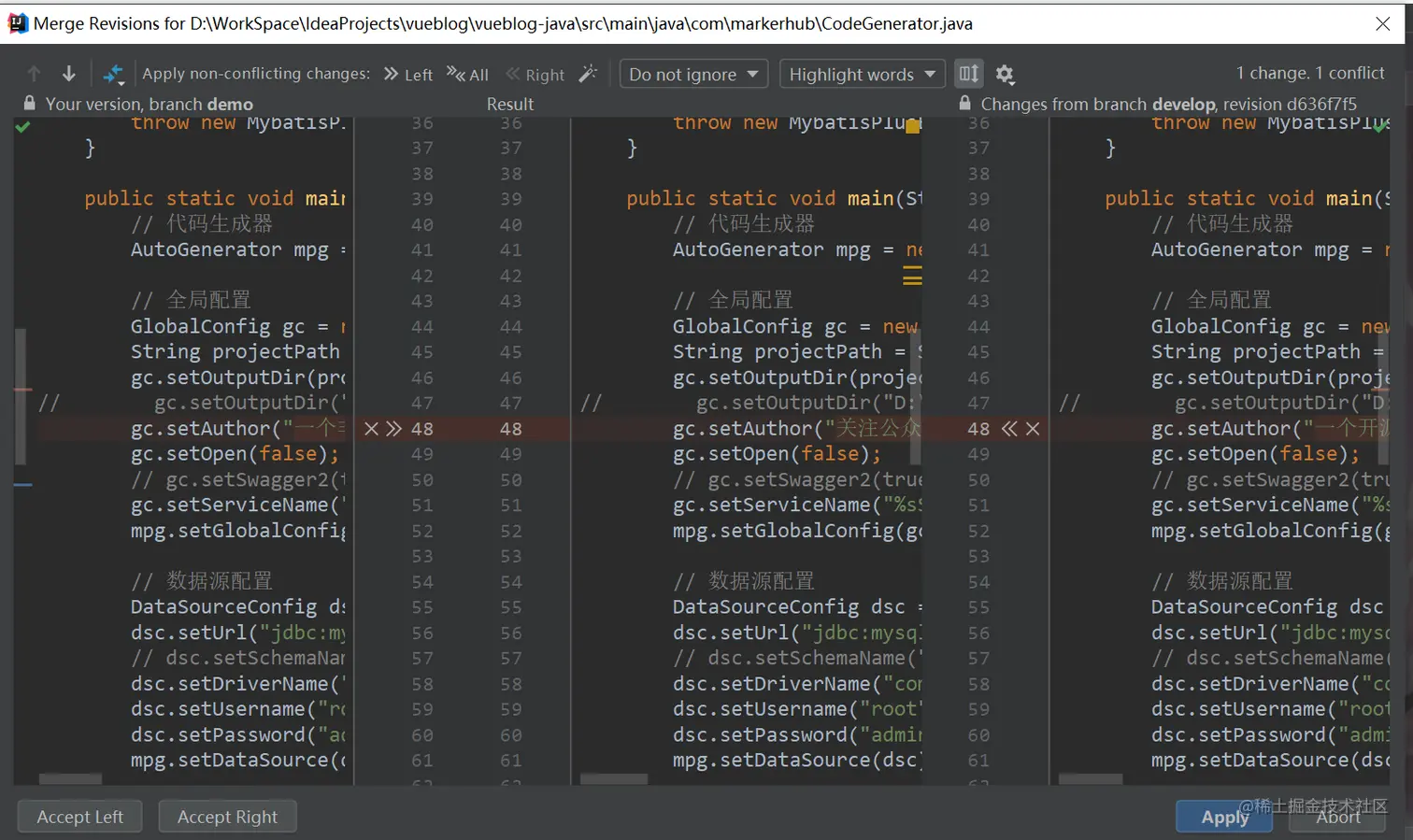Screen dimensions: 1413x840
Task: Click gc.setAuthor line in left pane
Action: 237,429
